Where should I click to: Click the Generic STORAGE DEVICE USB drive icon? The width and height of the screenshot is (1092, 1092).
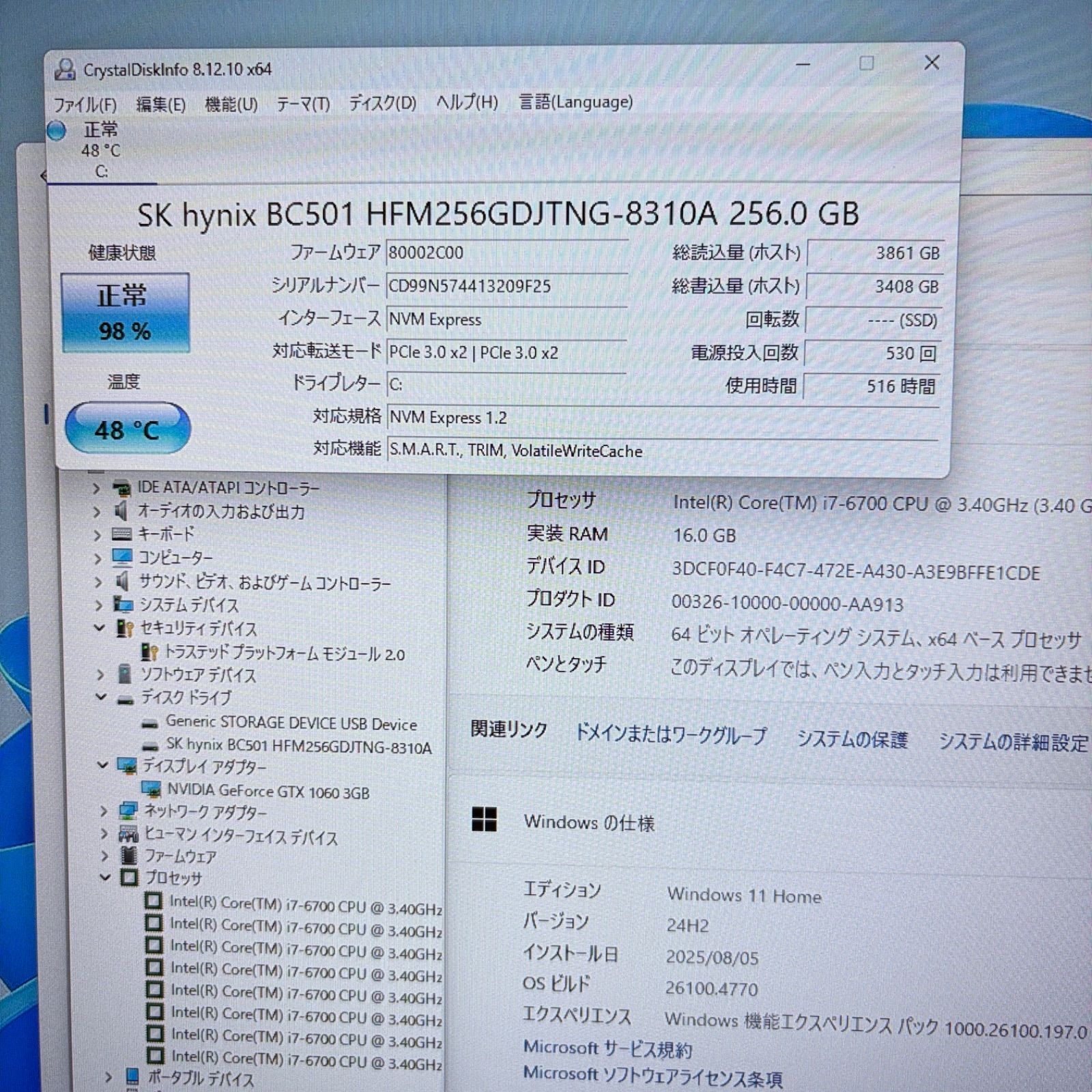coord(150,723)
